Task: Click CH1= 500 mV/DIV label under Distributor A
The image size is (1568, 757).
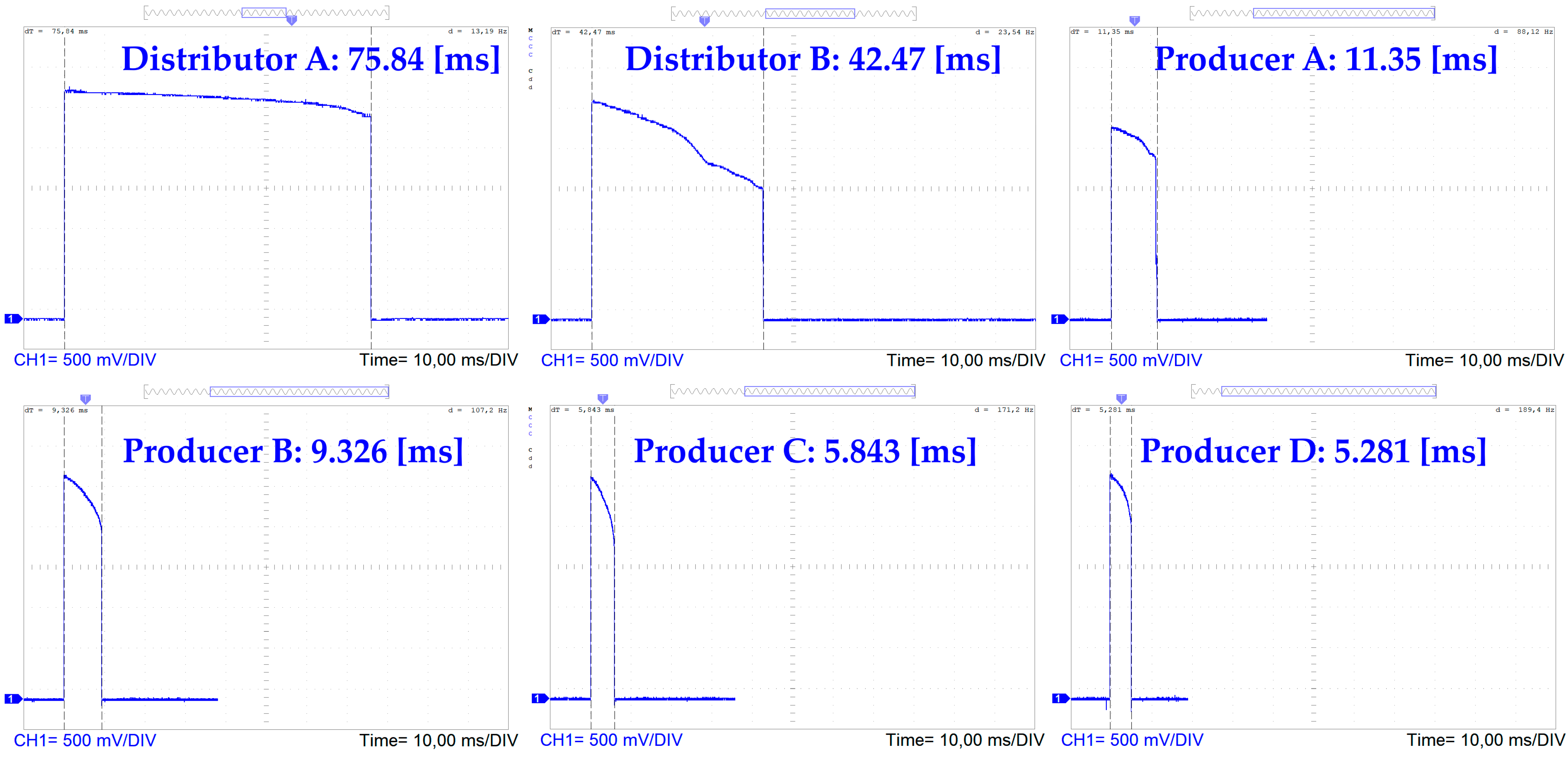Action: point(85,360)
